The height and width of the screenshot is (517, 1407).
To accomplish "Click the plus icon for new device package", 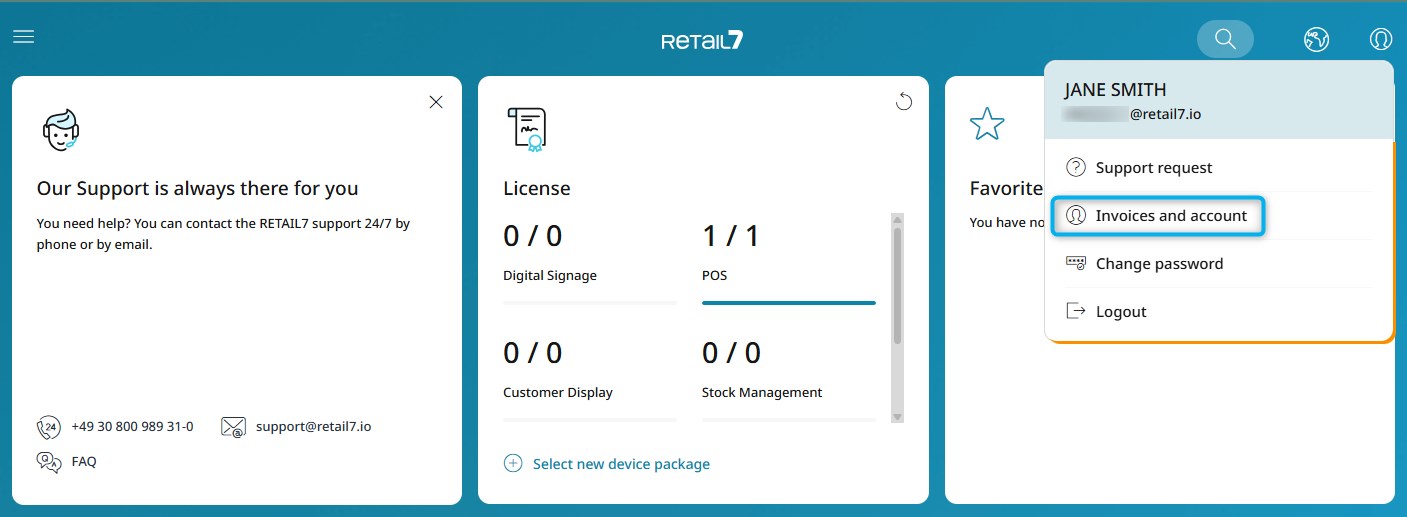I will 513,463.
